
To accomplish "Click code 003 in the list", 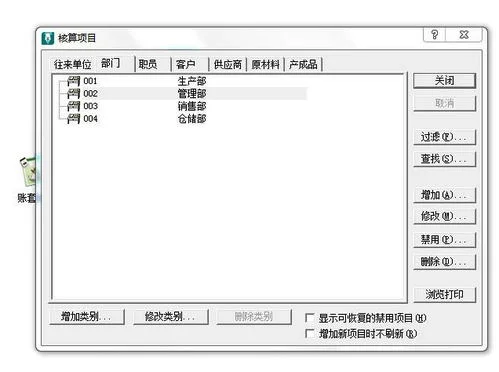I will tap(90, 106).
